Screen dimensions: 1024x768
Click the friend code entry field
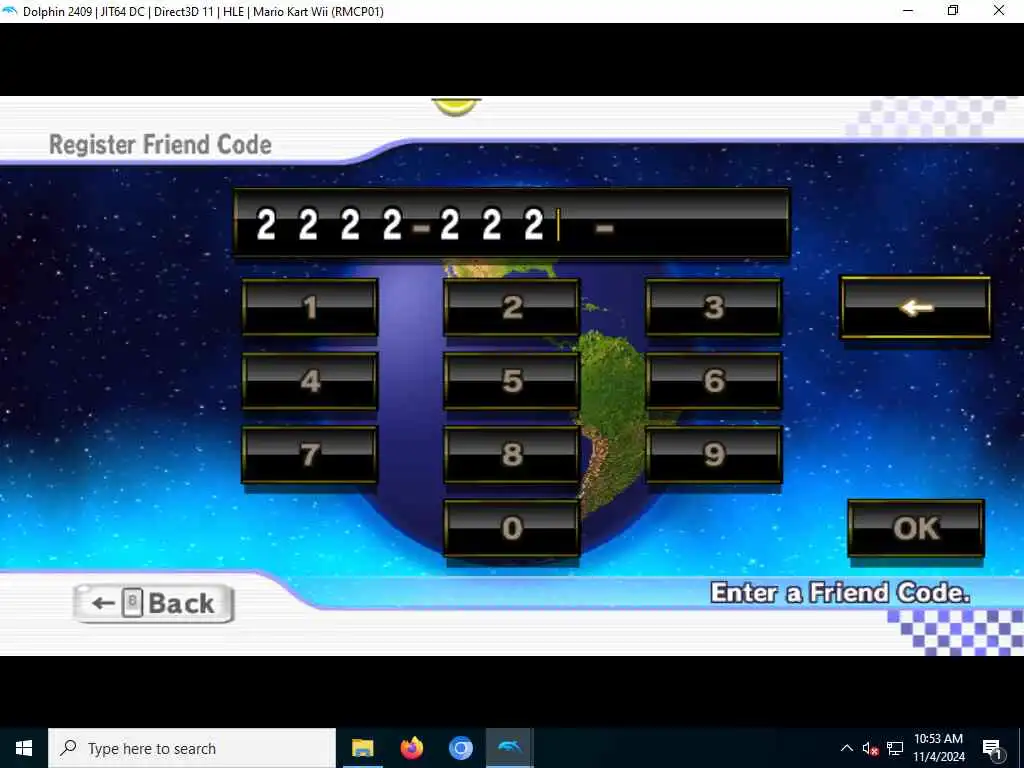pyautogui.click(x=512, y=223)
